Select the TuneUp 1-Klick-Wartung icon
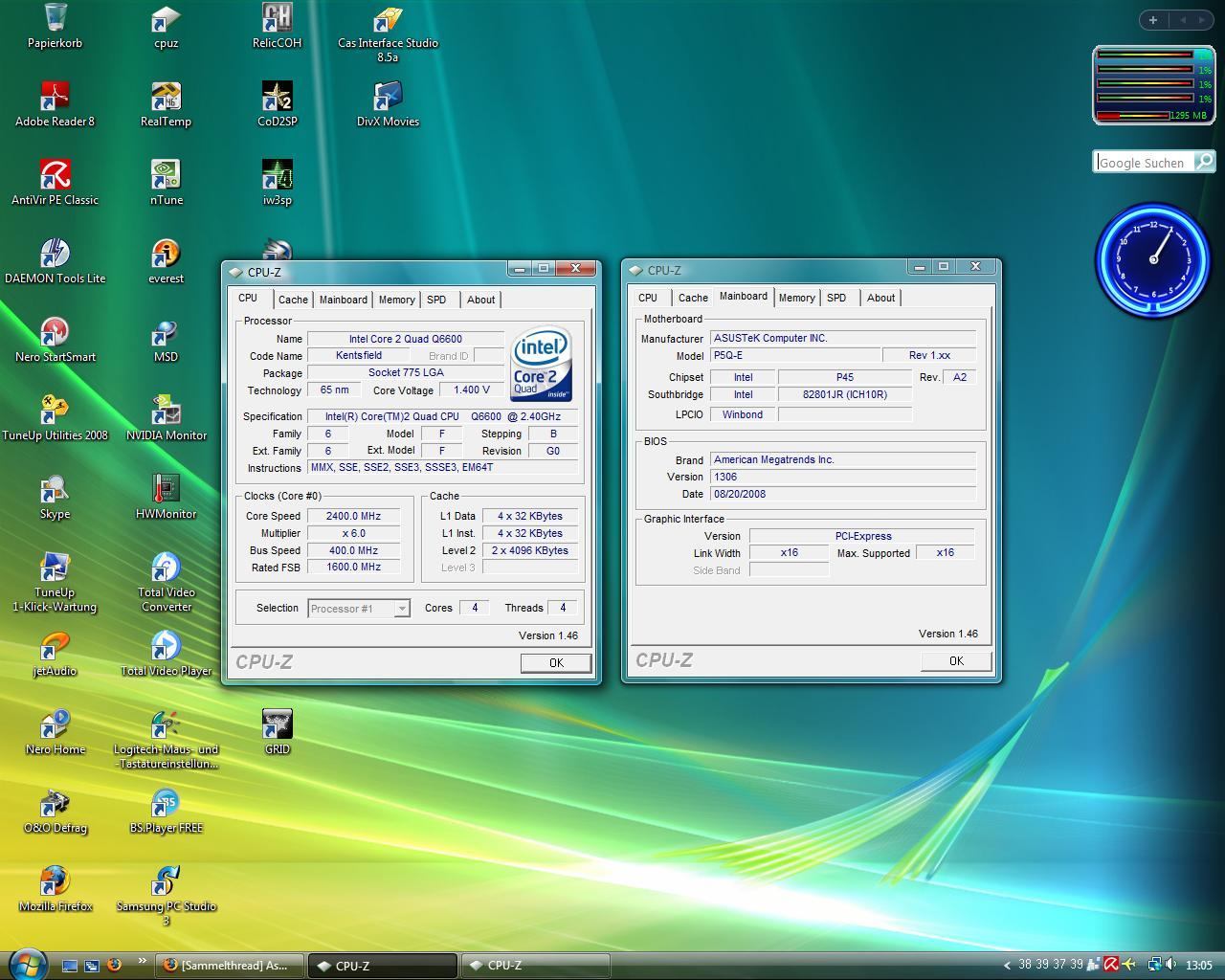 (x=55, y=582)
